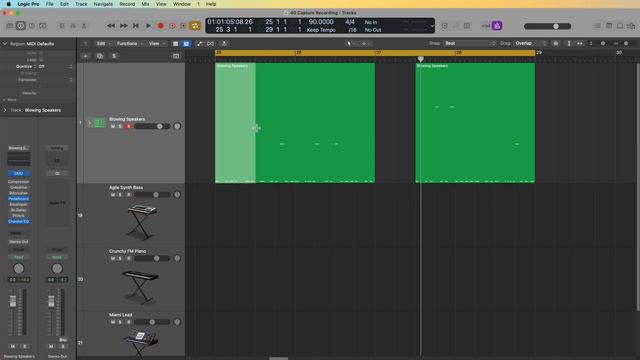Click the purple metronome/count-in button

tap(497, 26)
